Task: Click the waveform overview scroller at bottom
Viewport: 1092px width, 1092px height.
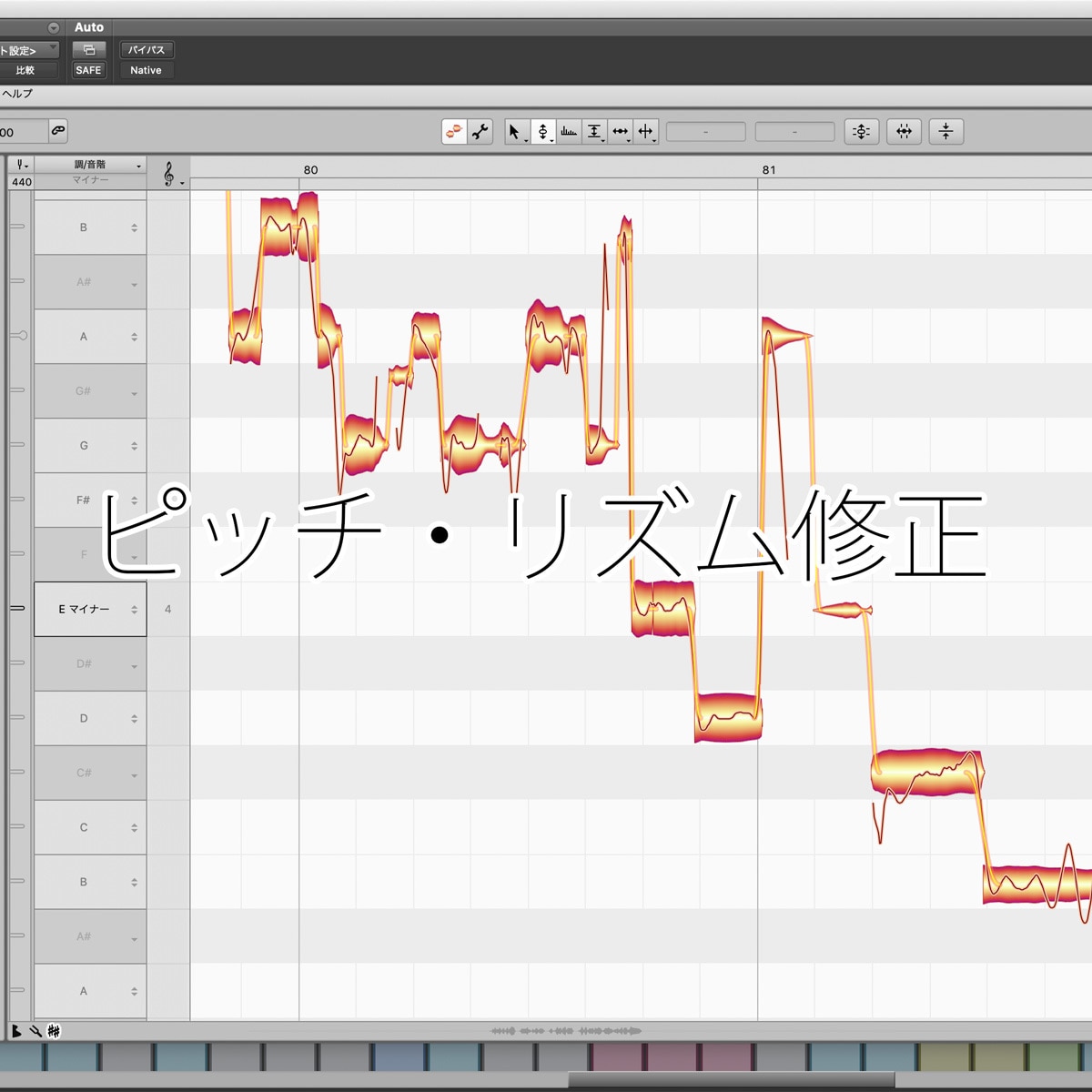Action: point(566,1031)
